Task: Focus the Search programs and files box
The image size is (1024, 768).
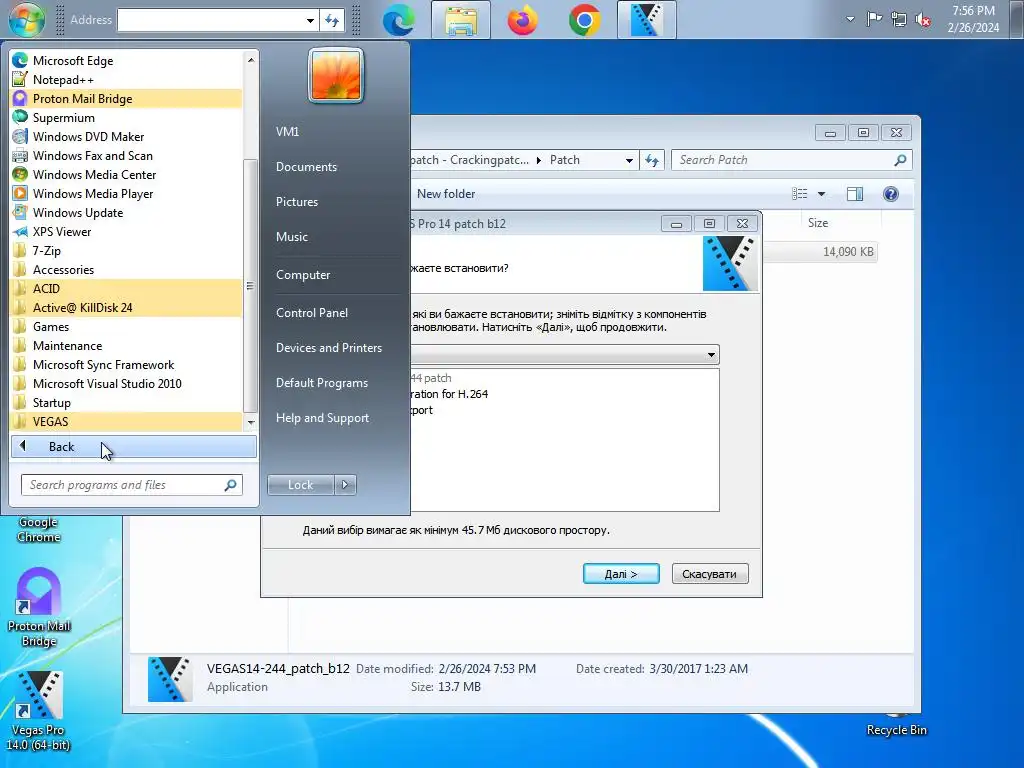Action: pyautogui.click(x=131, y=485)
